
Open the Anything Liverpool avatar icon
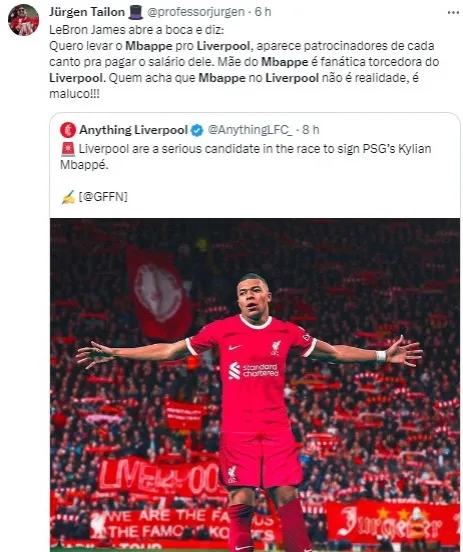(x=68, y=130)
